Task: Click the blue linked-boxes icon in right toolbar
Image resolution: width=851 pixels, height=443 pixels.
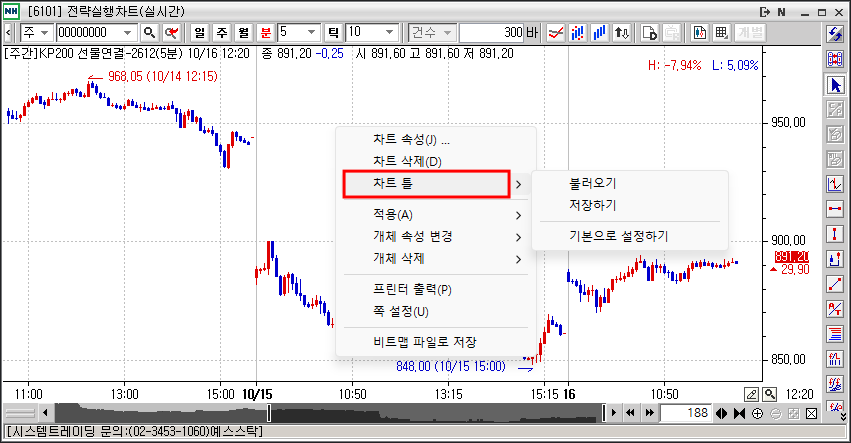Action: pos(835,59)
